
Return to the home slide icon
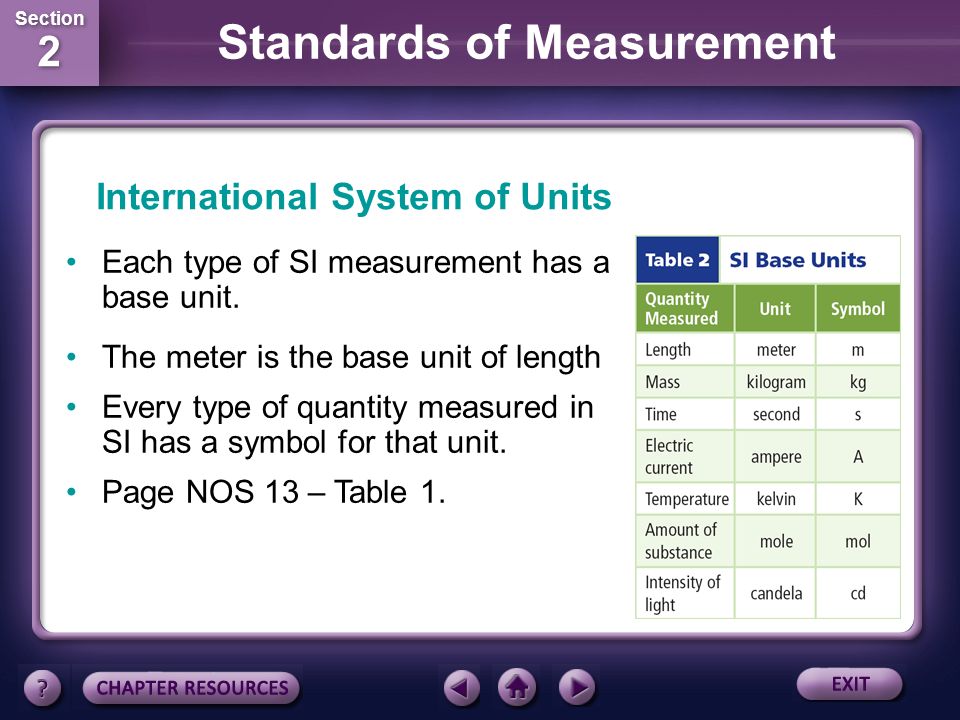click(517, 687)
